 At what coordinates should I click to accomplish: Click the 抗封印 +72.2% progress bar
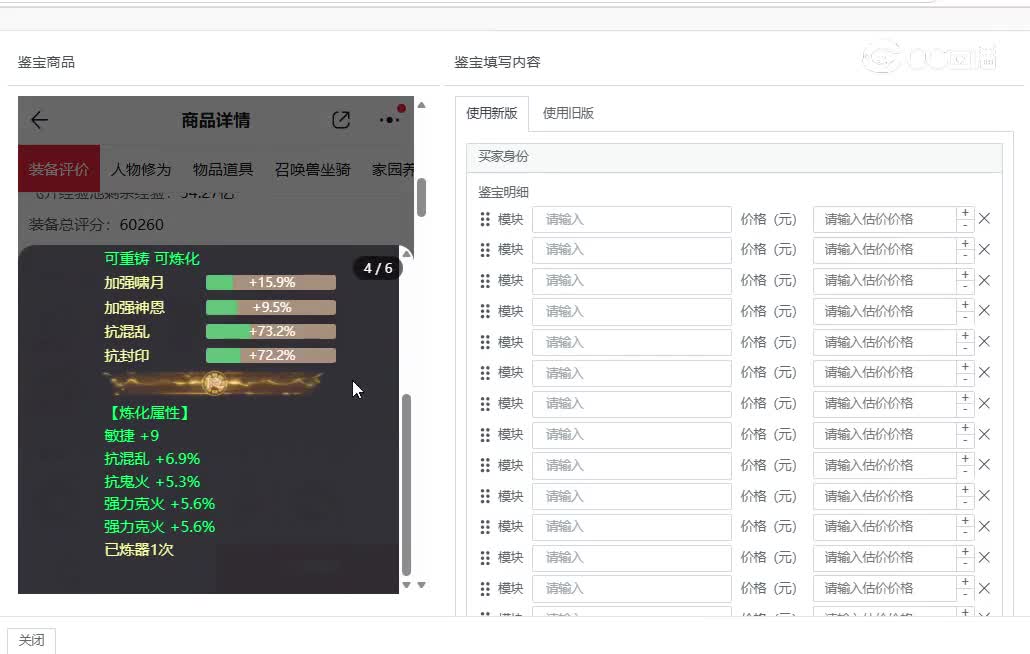click(x=271, y=355)
